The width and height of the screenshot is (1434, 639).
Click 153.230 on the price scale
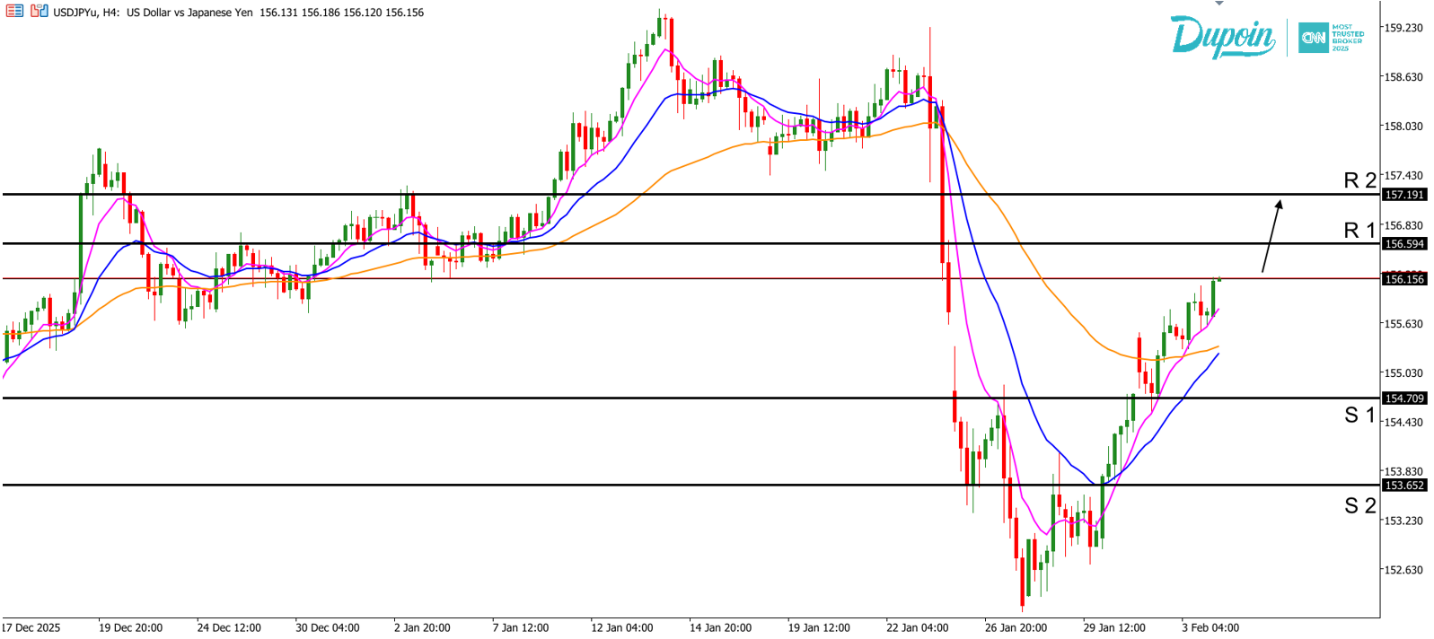pyautogui.click(x=1403, y=520)
